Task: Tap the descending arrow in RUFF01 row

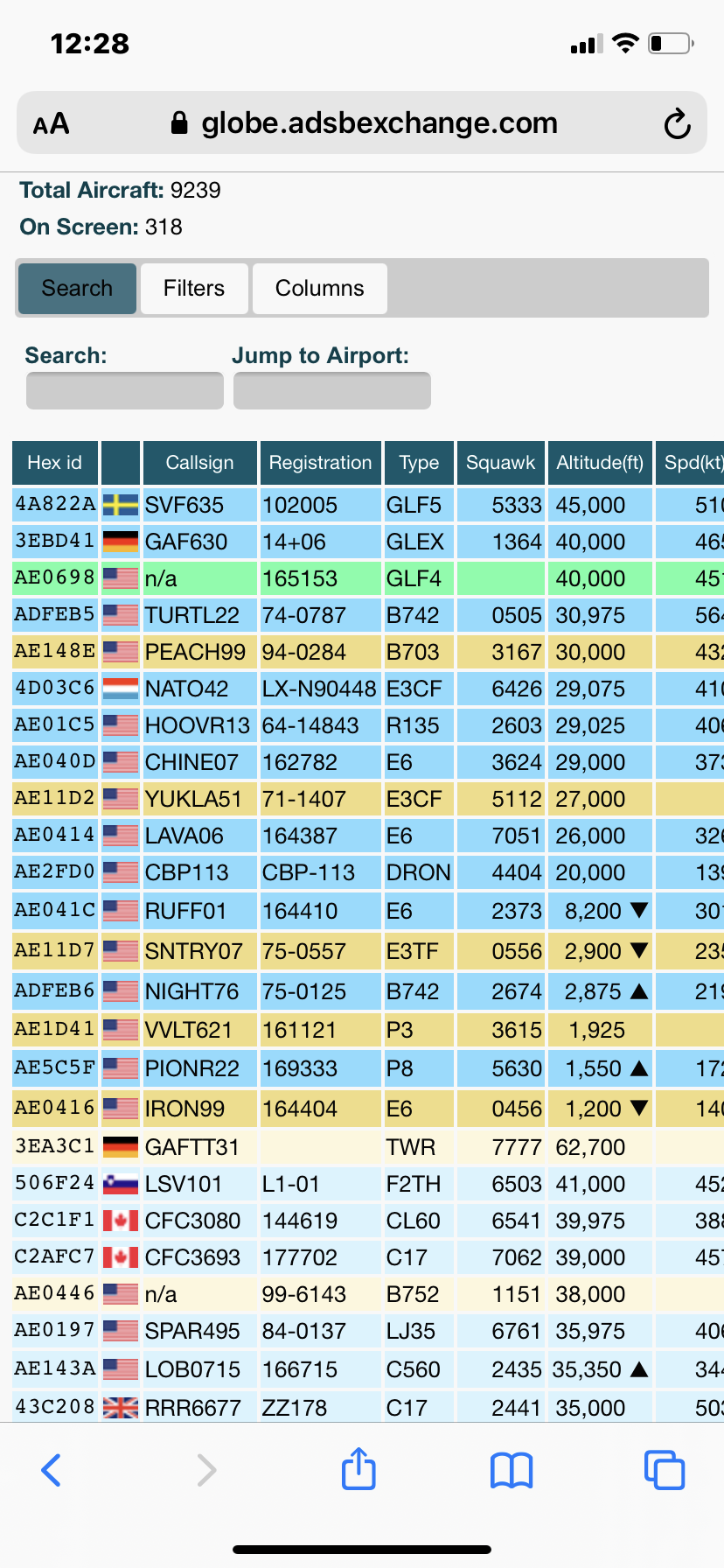Action: coord(639,910)
